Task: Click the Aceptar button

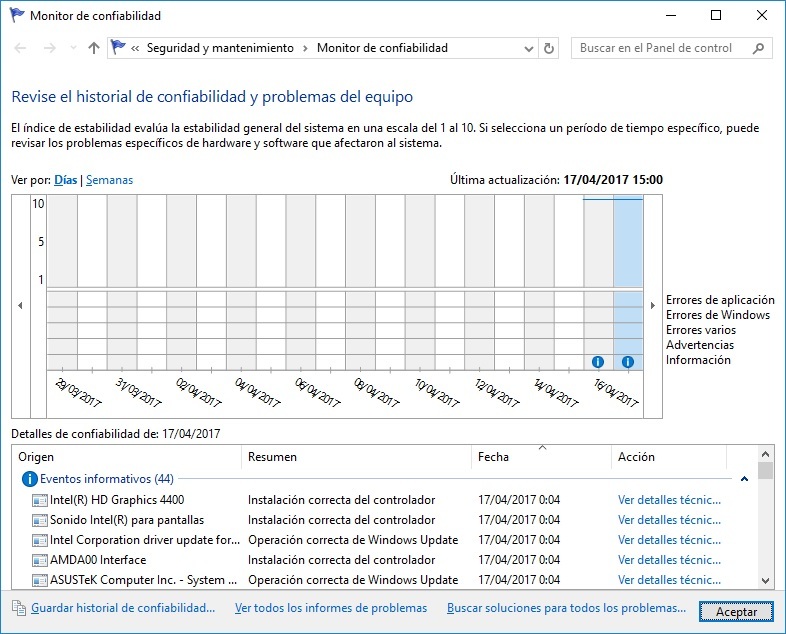Action: [736, 612]
